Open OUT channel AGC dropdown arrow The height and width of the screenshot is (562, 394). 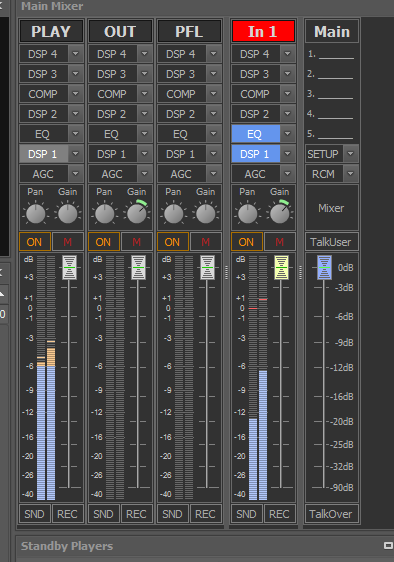click(144, 174)
